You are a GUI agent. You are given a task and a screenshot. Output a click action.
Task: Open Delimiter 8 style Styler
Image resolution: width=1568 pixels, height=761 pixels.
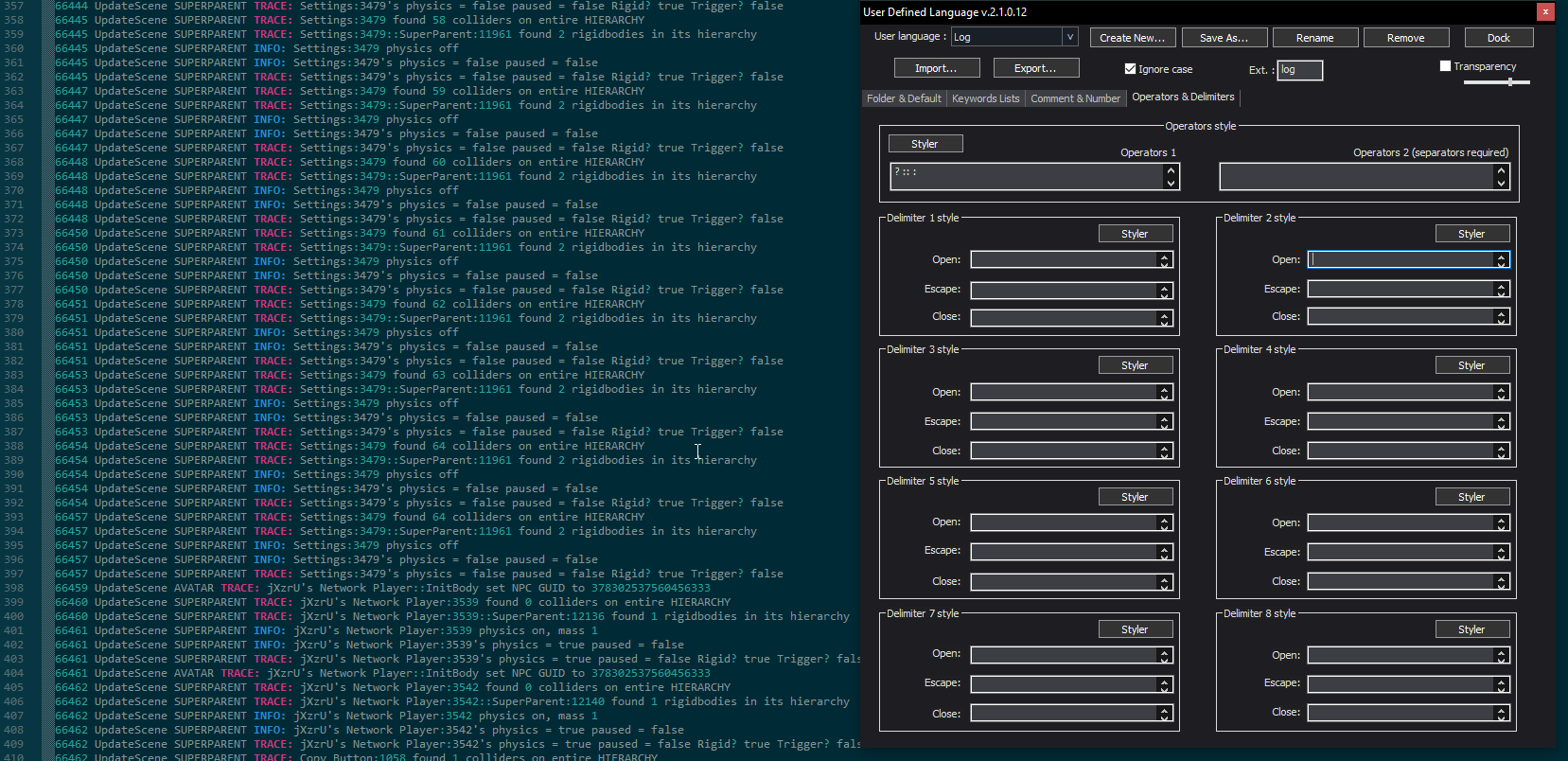click(x=1471, y=629)
